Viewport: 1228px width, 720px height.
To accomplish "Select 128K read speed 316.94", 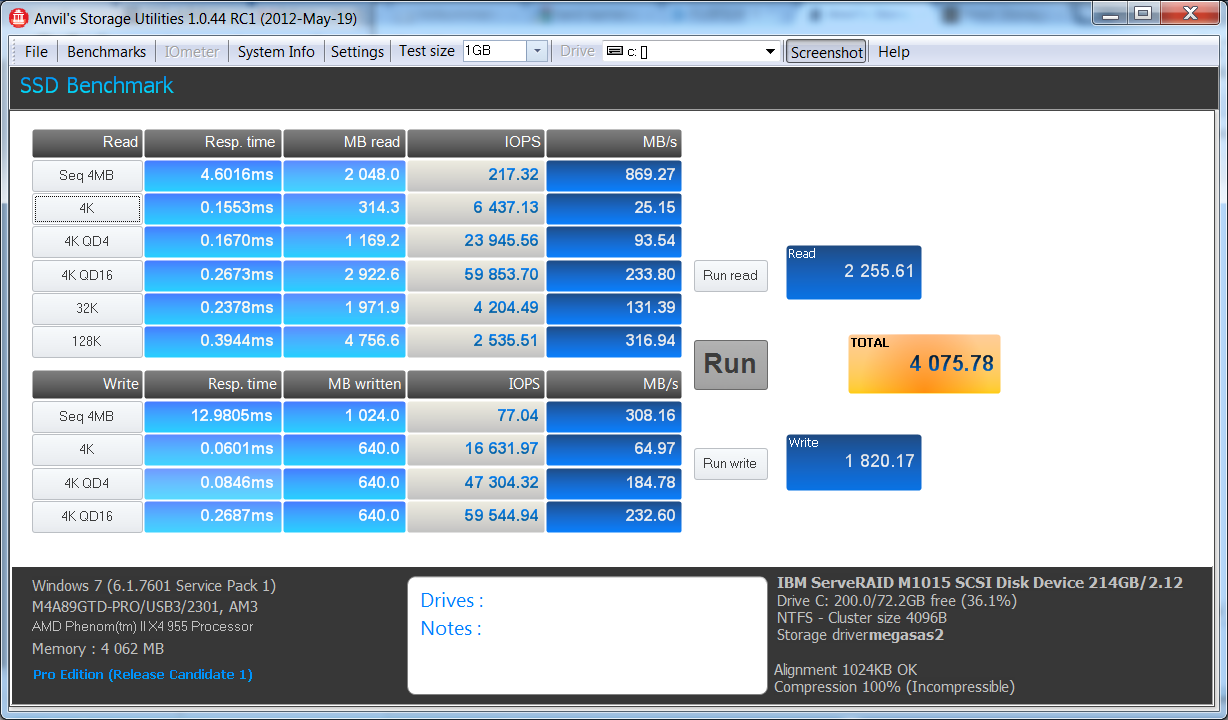I will 614,341.
